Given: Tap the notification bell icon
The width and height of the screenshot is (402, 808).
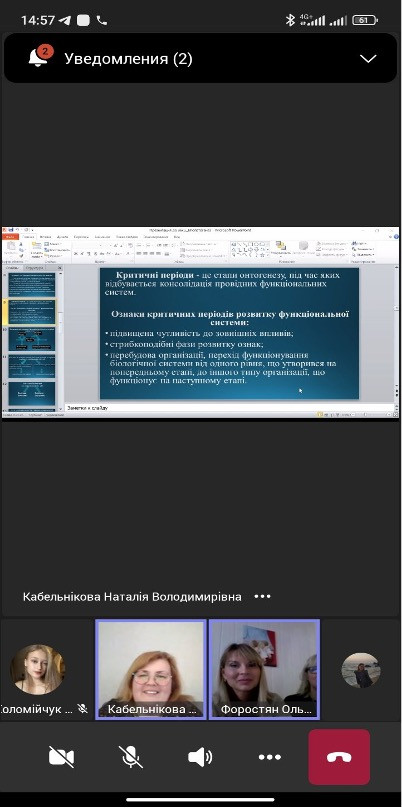Looking at the screenshot, I should tap(38, 57).
